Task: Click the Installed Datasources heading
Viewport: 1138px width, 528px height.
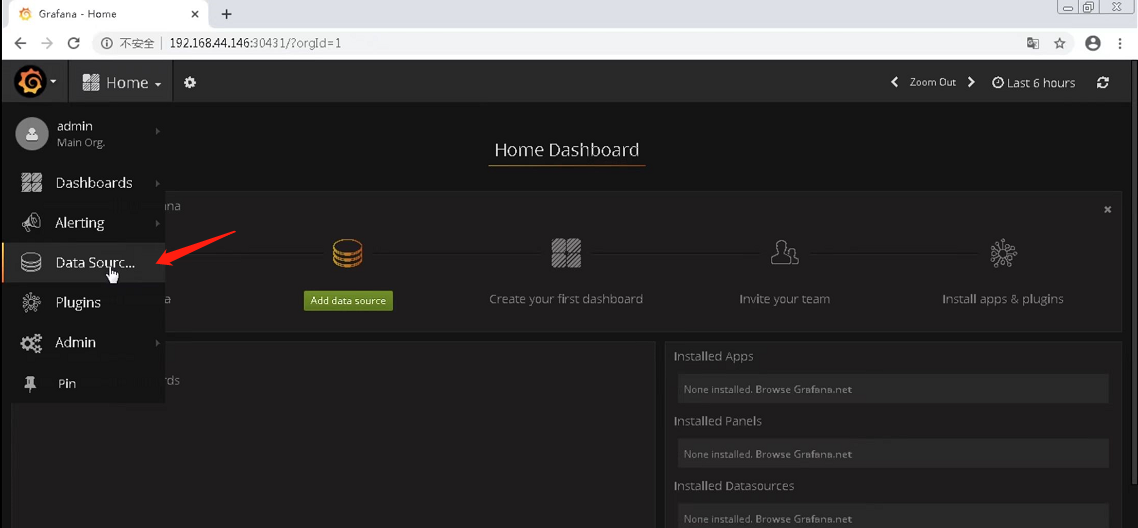Action: coord(734,486)
